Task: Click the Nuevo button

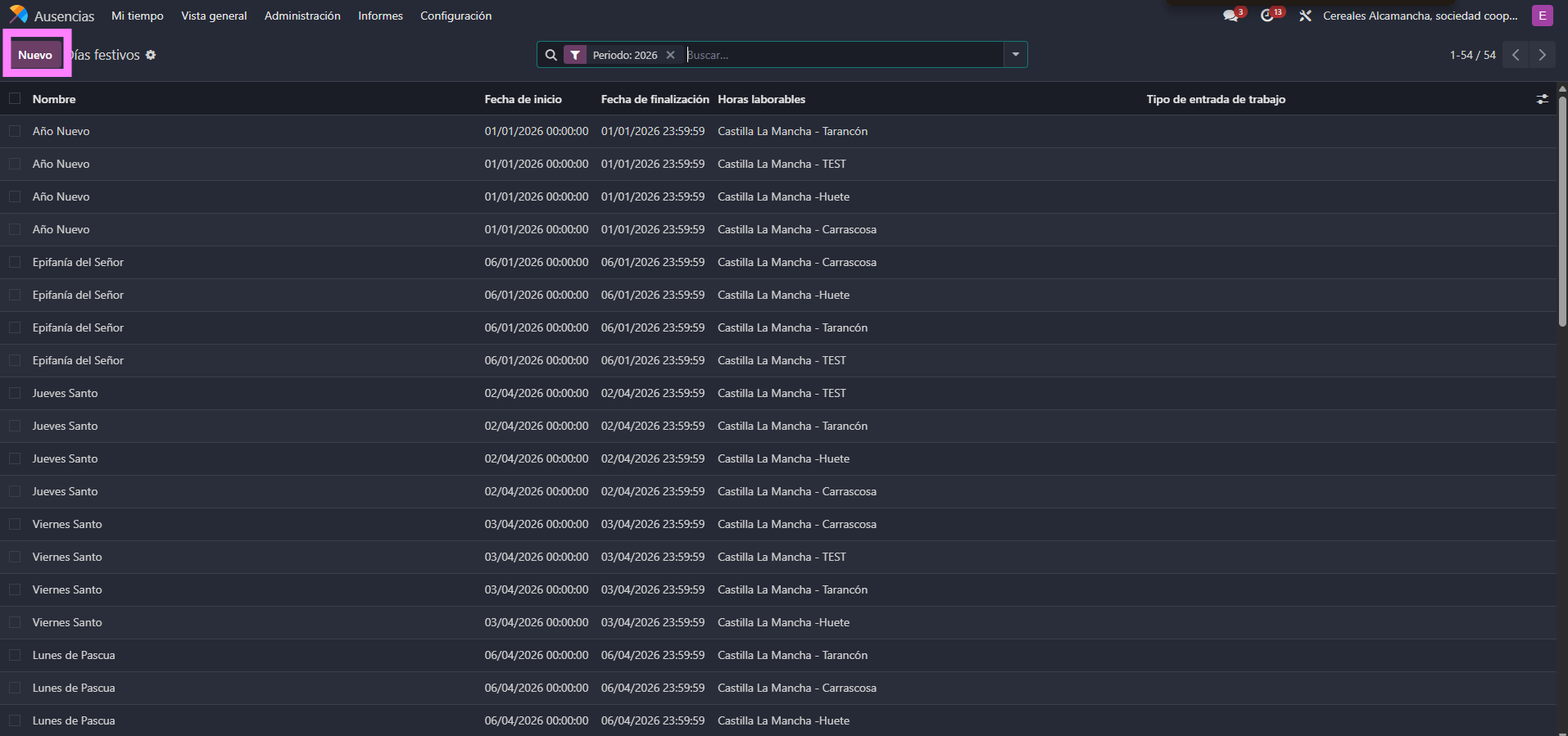Action: pyautogui.click(x=35, y=55)
